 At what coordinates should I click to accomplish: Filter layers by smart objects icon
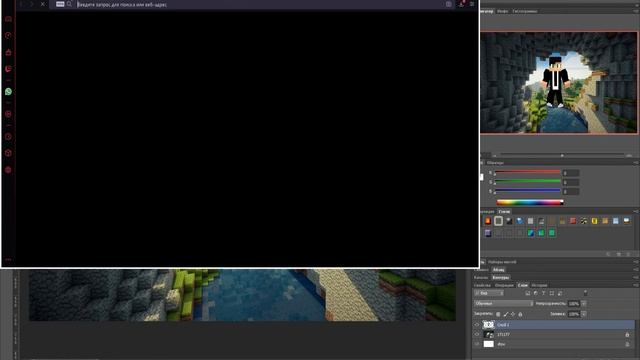point(560,293)
